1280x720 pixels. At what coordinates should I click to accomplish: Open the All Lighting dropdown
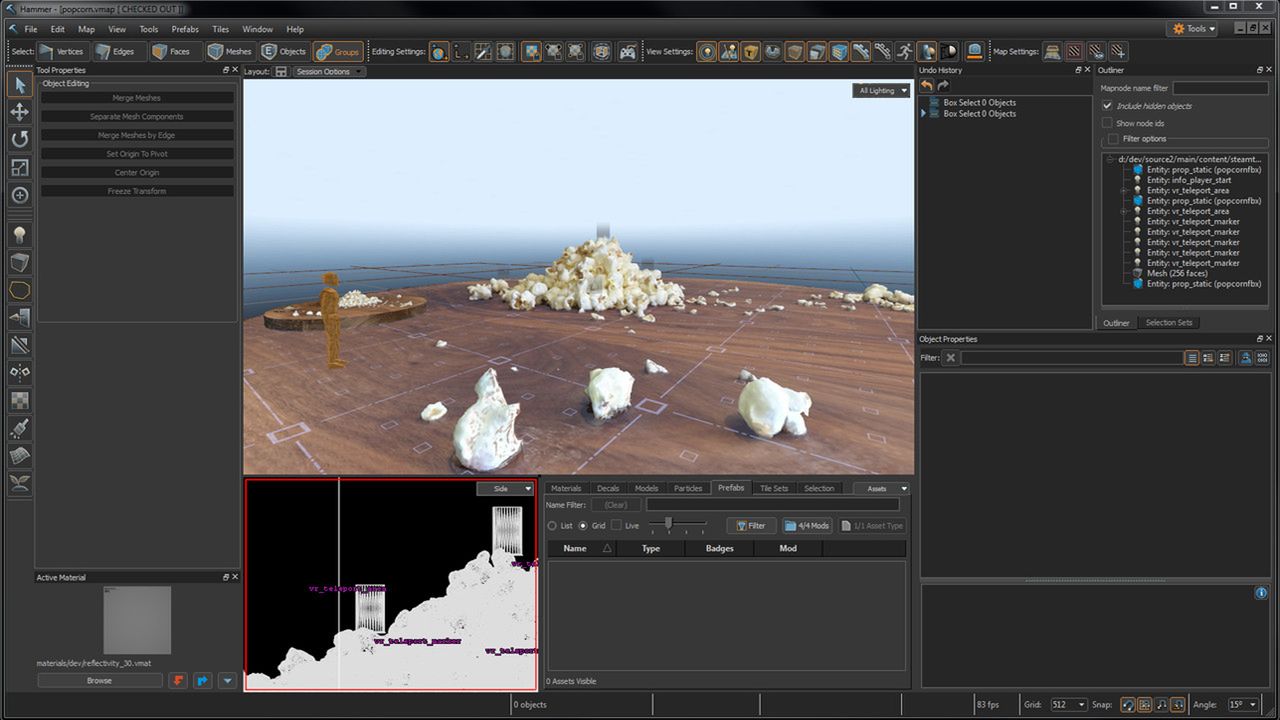point(882,90)
